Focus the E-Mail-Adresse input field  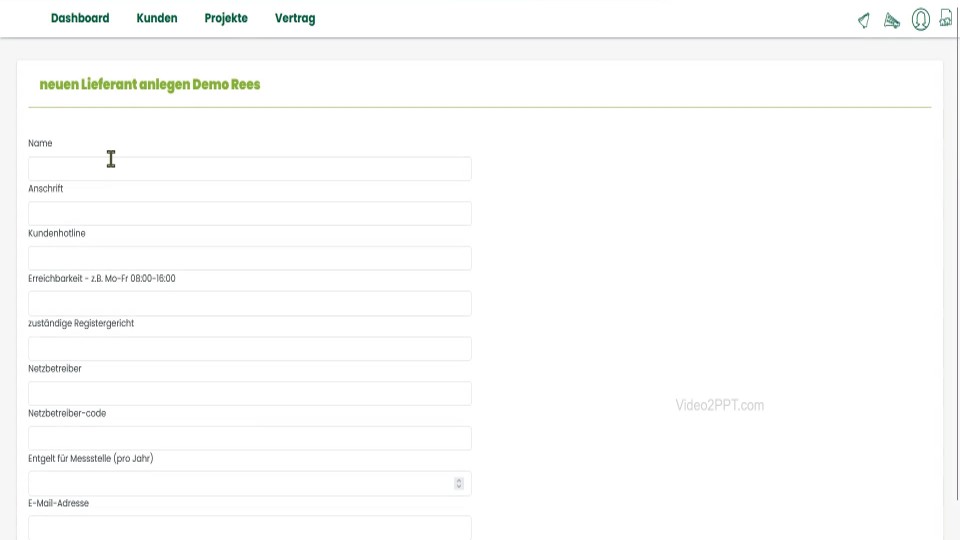pyautogui.click(x=249, y=527)
